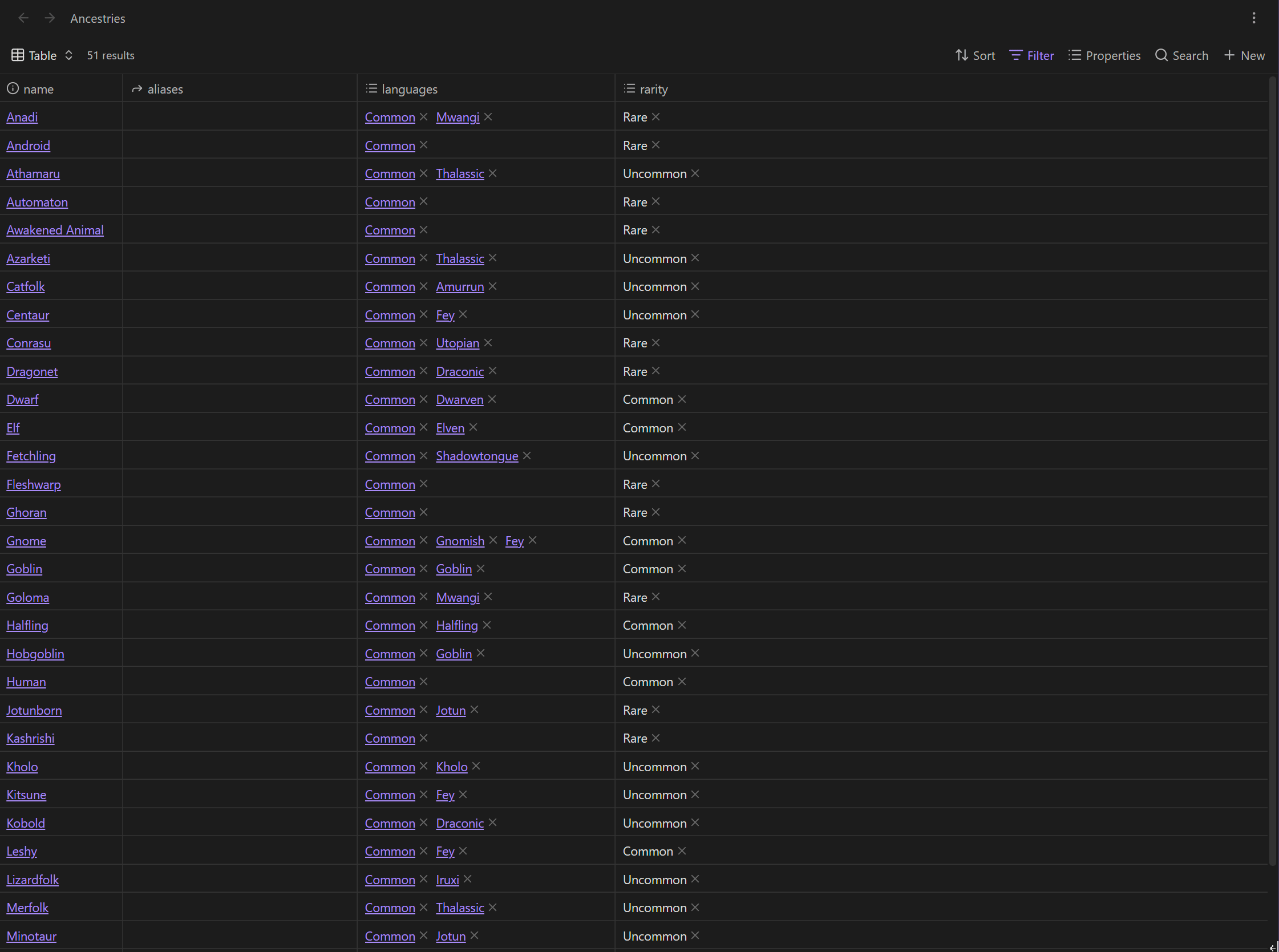Screen dimensions: 1279x952
Task: Create a New entry
Action: 1244,55
